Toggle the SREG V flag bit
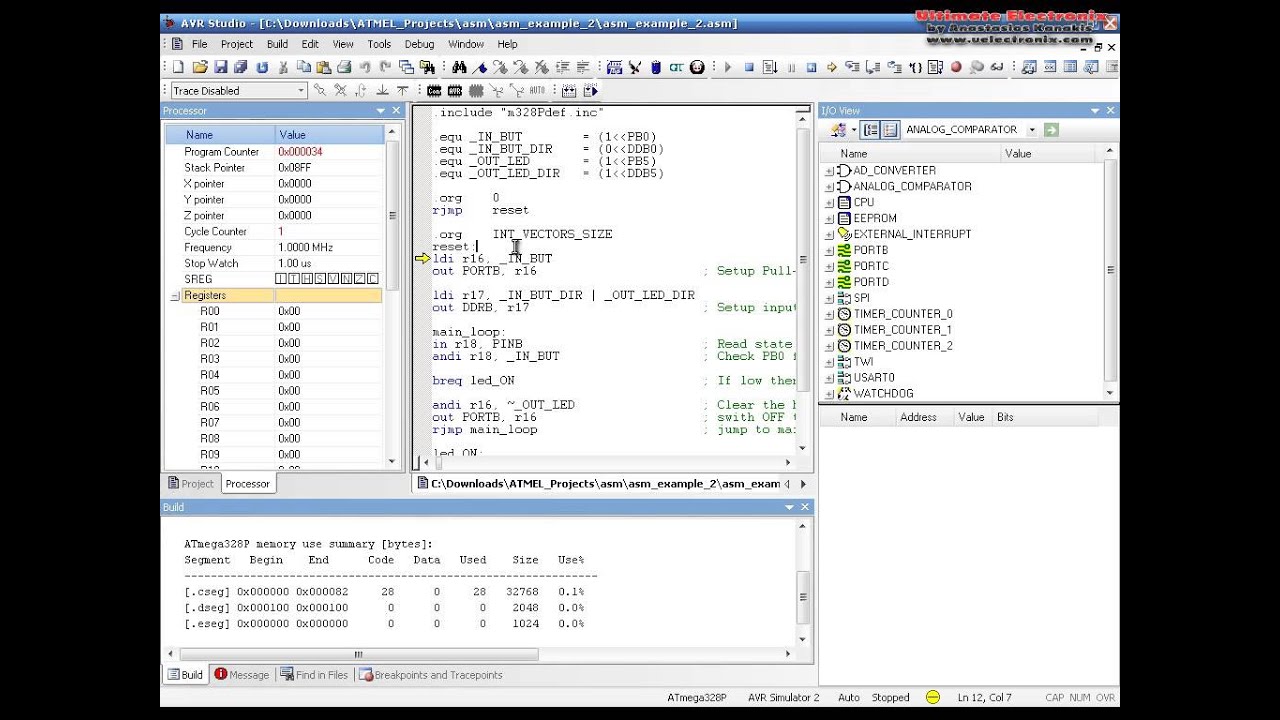Screen dimensions: 1280x720 pos(334,278)
